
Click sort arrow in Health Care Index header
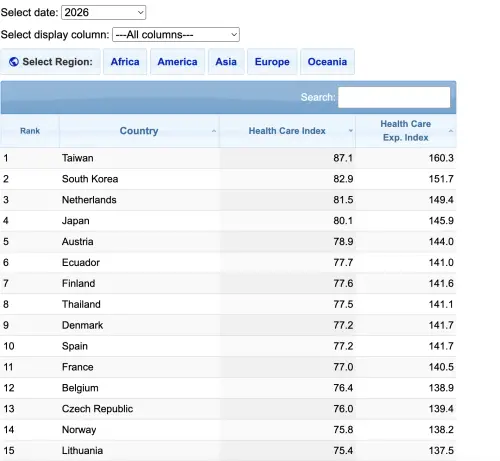tap(351, 131)
